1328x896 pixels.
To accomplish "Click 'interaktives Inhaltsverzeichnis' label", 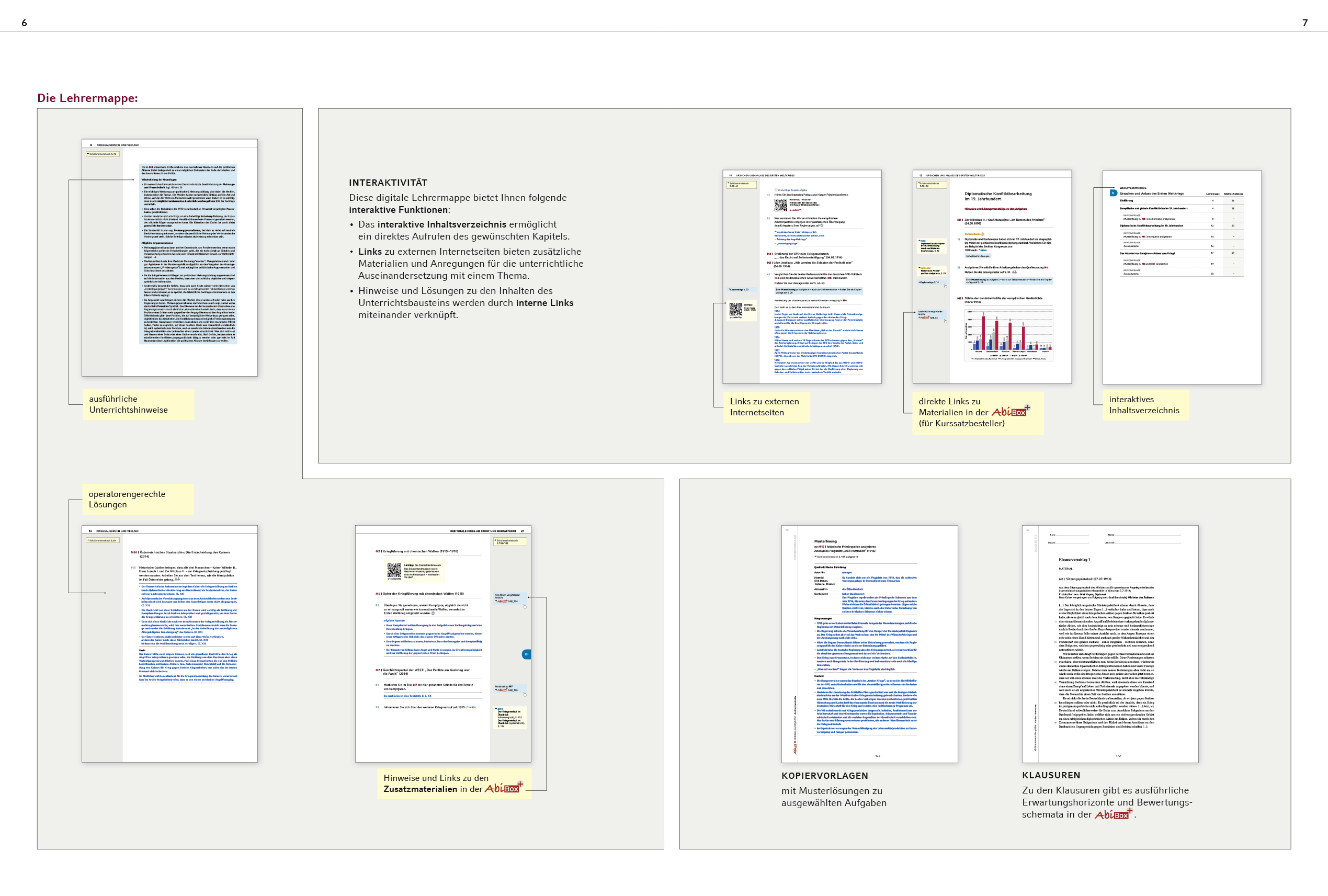I will [1144, 404].
